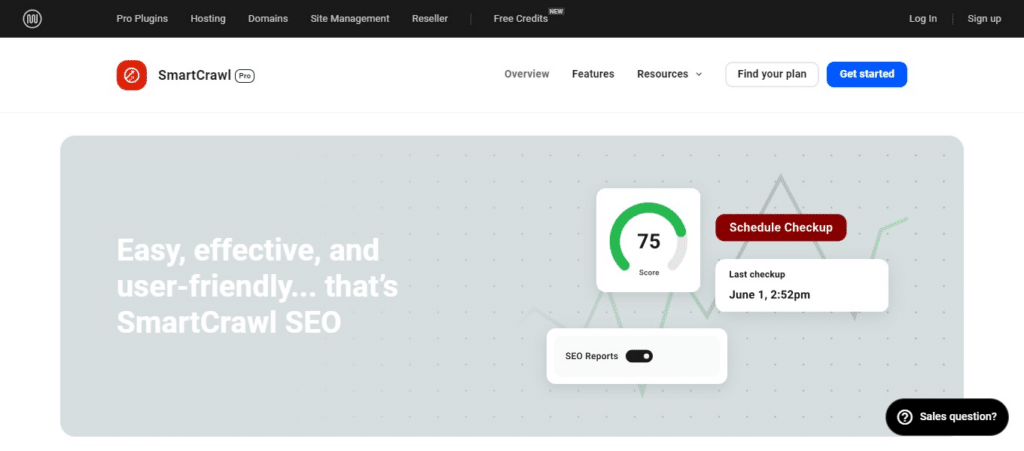
Task: Click the Schedule Checkup button
Action: point(781,228)
